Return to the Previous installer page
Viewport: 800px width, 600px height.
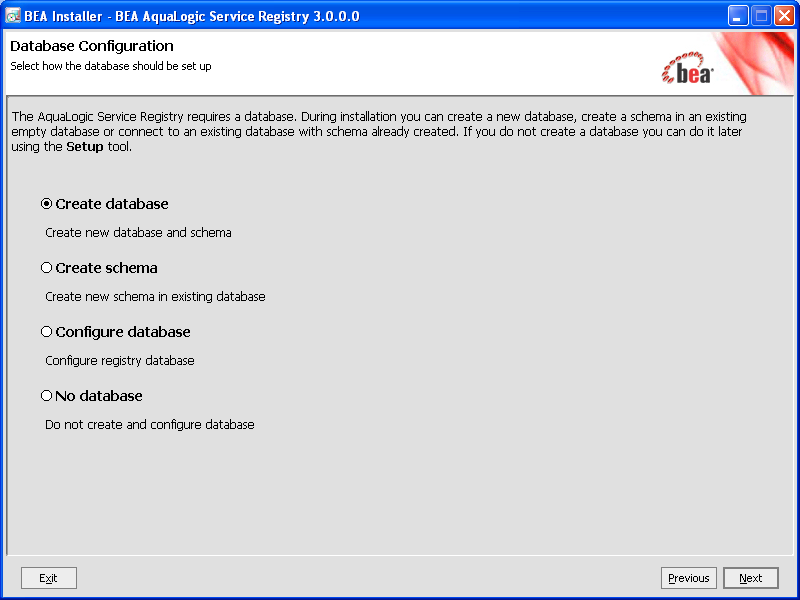pos(689,578)
